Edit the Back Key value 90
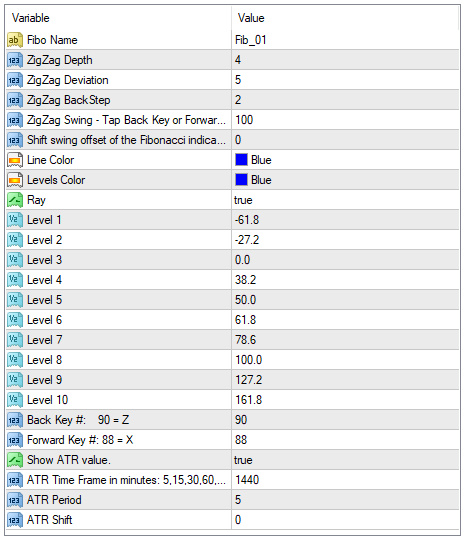 [x=241, y=419]
